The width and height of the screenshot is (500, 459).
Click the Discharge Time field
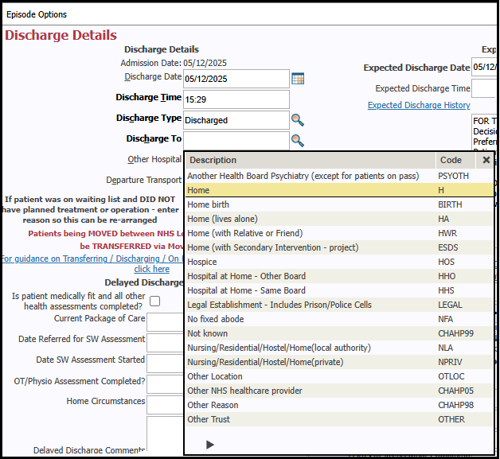pyautogui.click(x=236, y=99)
